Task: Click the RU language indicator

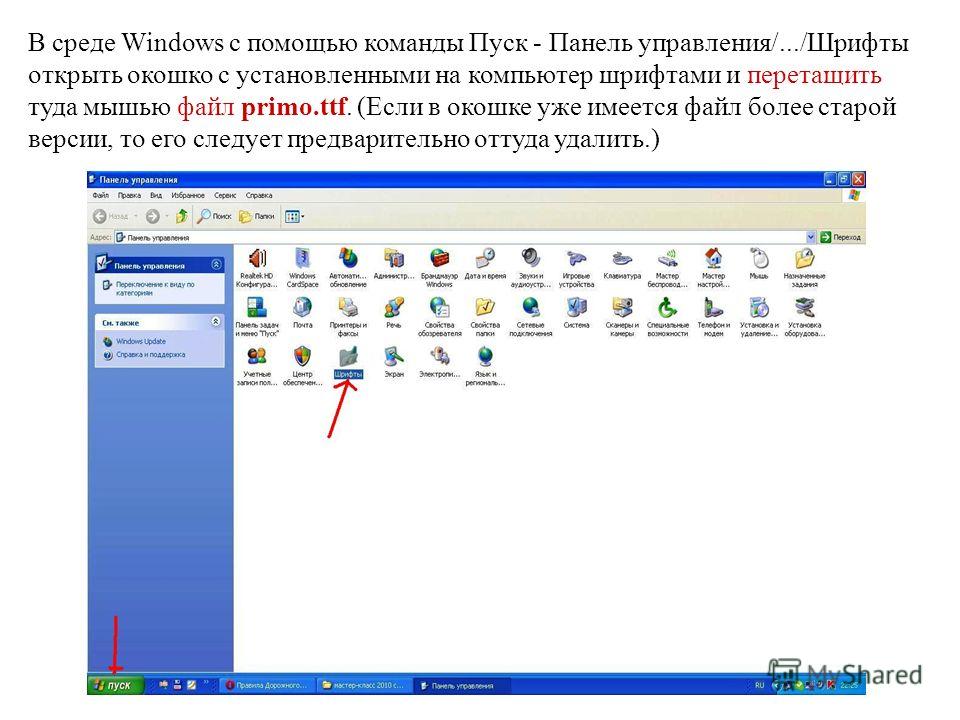Action: point(760,685)
